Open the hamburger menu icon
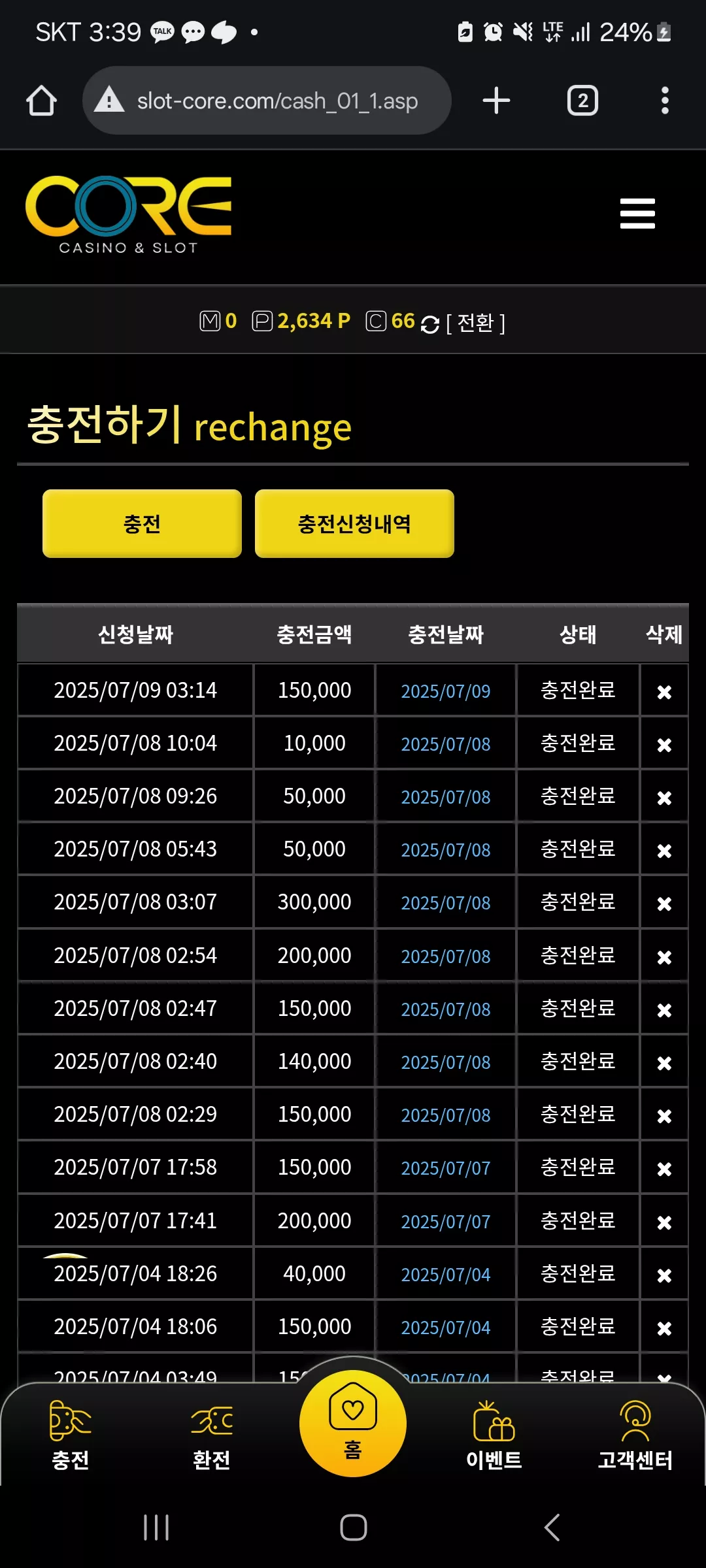 [x=637, y=214]
